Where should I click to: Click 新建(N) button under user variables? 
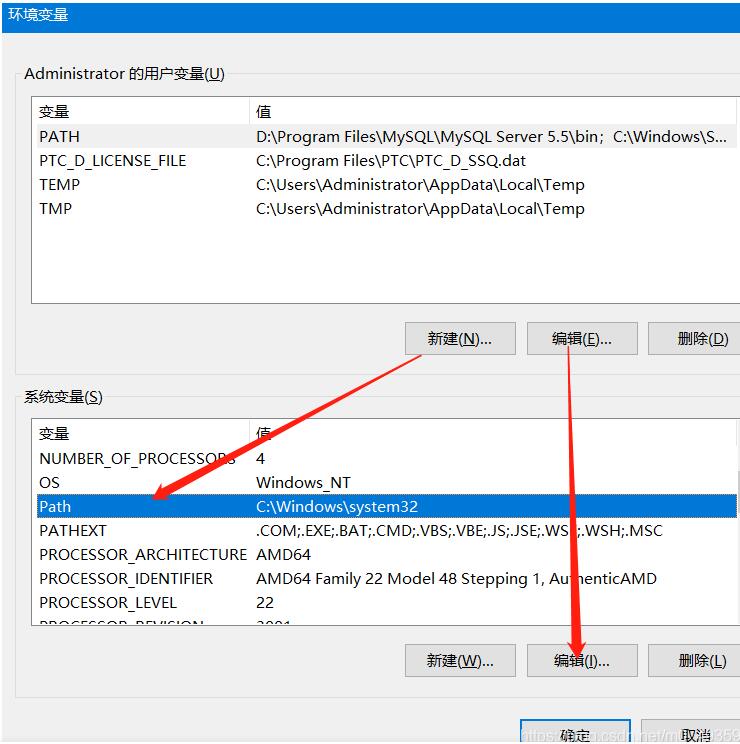(x=460, y=339)
